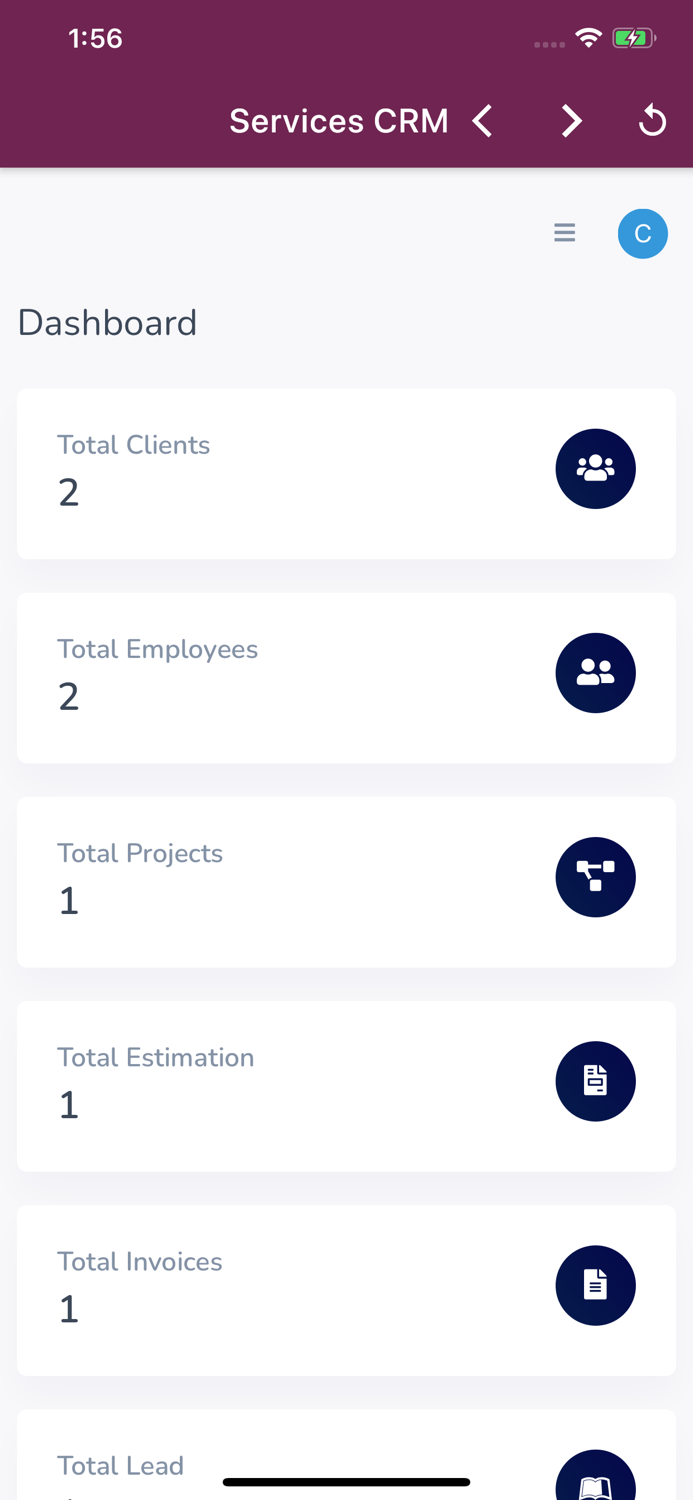Click the Dashboard heading

point(106,322)
